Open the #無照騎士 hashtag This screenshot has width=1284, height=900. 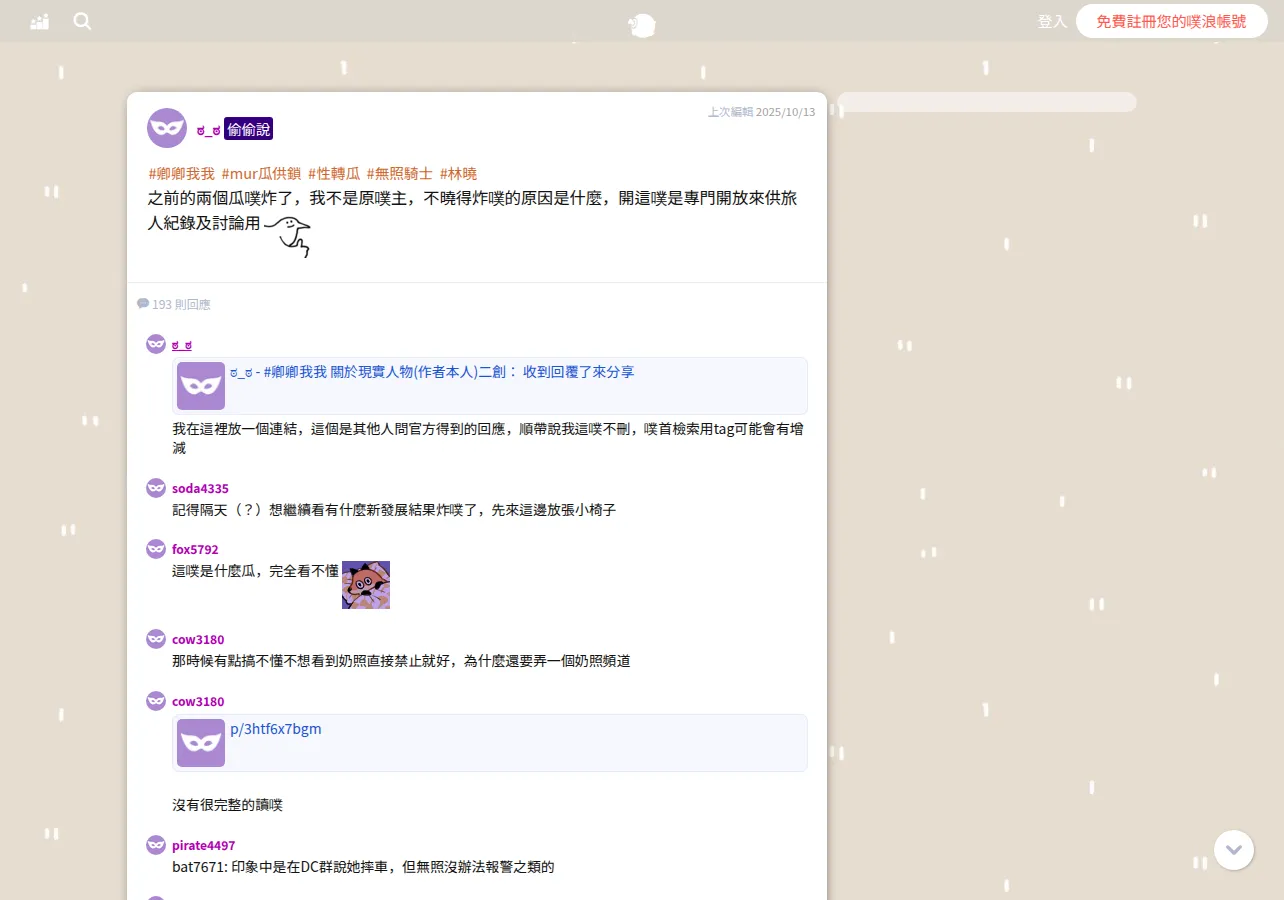(399, 173)
